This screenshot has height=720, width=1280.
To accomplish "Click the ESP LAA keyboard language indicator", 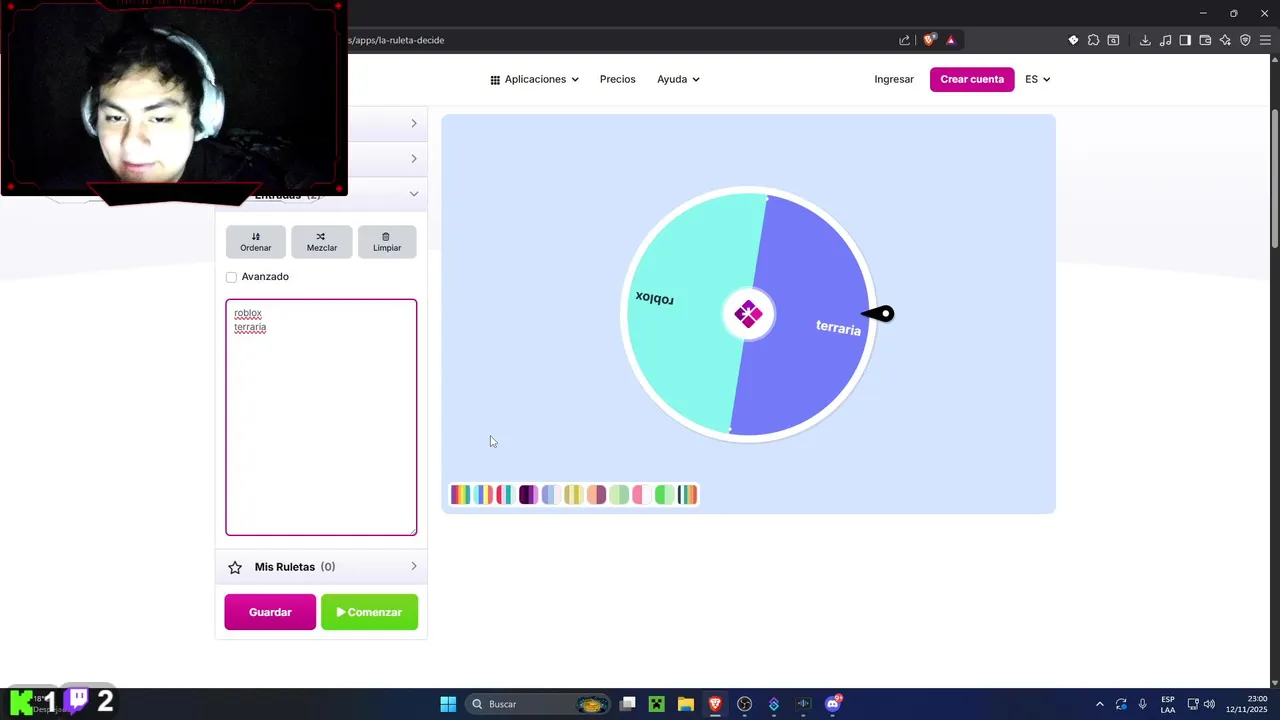I will point(1168,704).
